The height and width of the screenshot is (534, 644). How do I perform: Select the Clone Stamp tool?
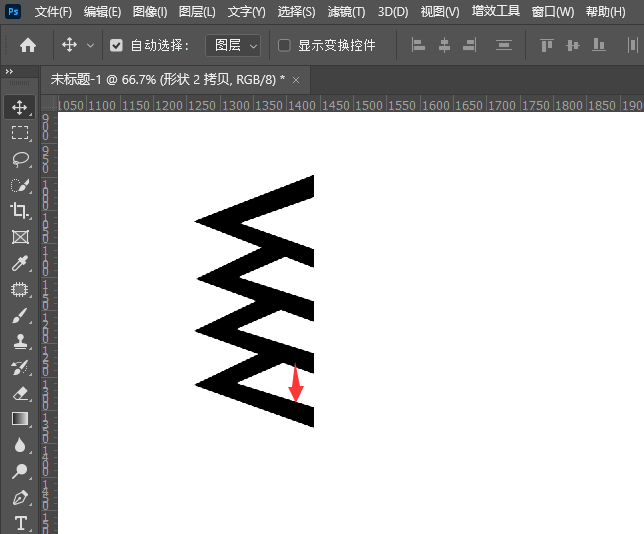click(x=19, y=342)
